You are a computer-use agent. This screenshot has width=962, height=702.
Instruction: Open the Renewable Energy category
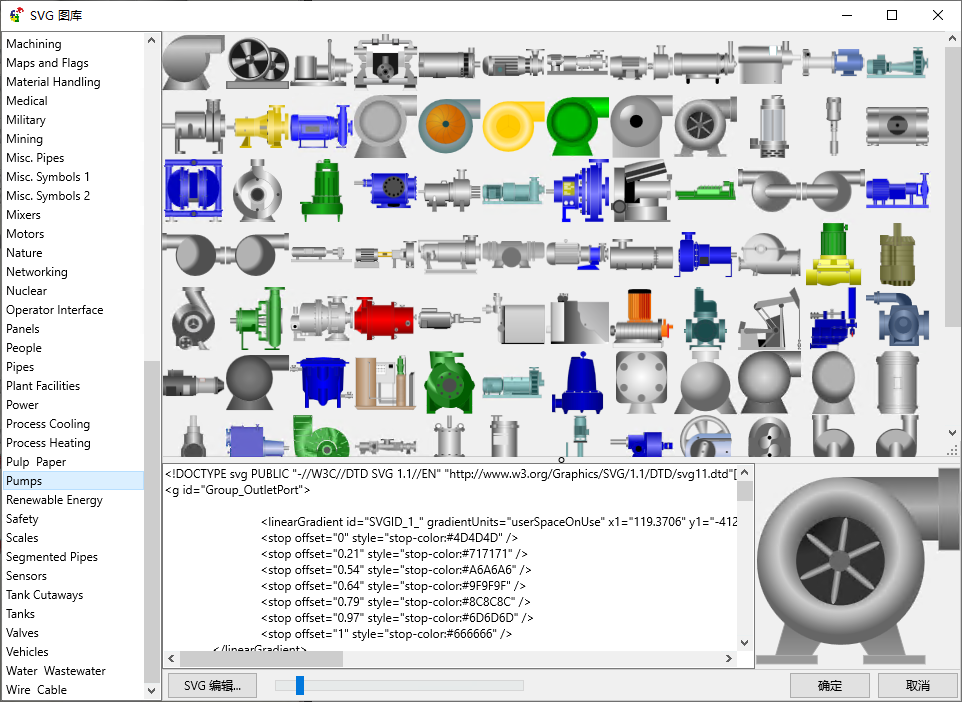click(55, 501)
